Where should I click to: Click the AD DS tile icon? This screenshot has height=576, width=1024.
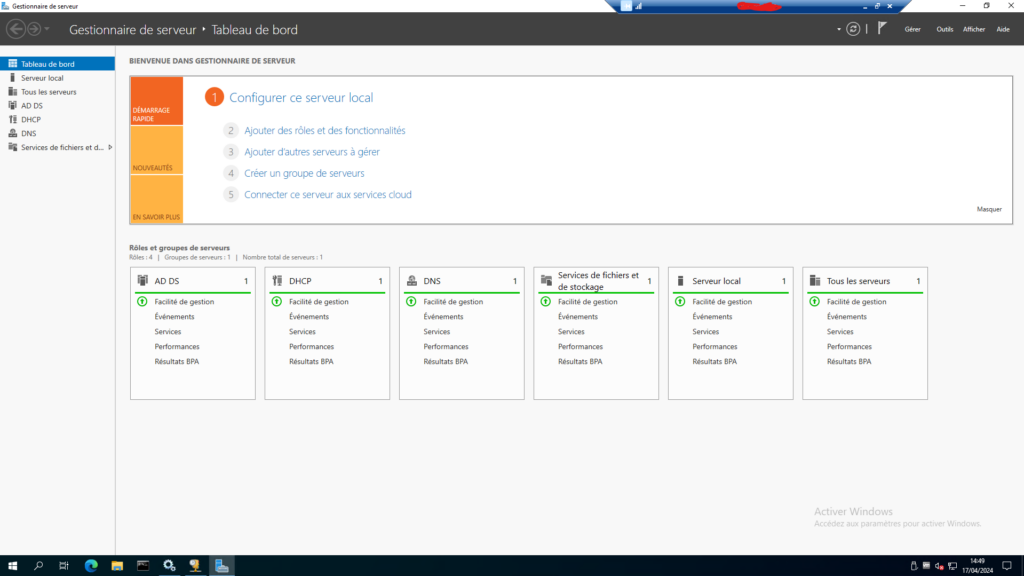143,281
